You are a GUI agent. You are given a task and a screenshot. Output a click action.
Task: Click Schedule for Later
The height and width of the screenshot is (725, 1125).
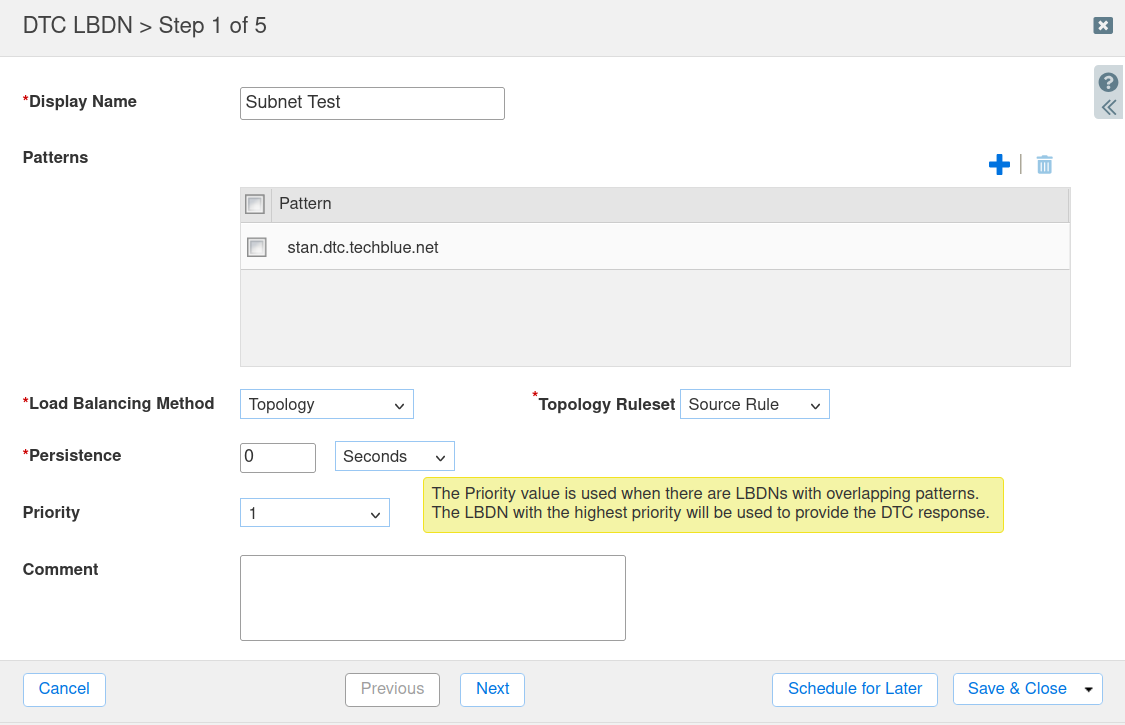tap(854, 689)
